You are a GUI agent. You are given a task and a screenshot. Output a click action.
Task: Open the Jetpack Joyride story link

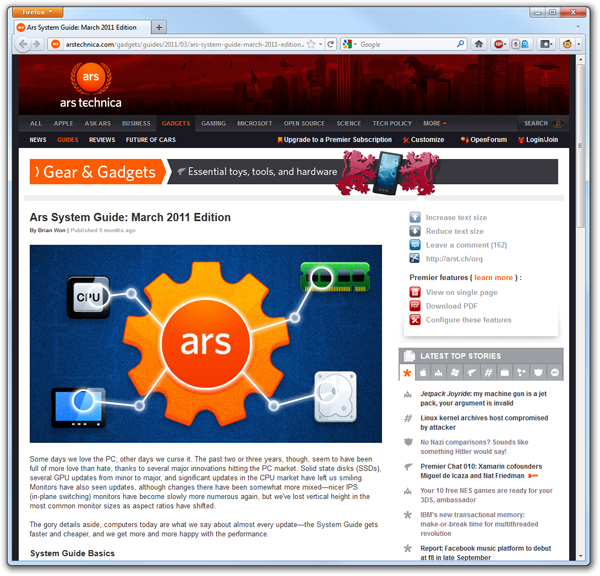pos(484,398)
